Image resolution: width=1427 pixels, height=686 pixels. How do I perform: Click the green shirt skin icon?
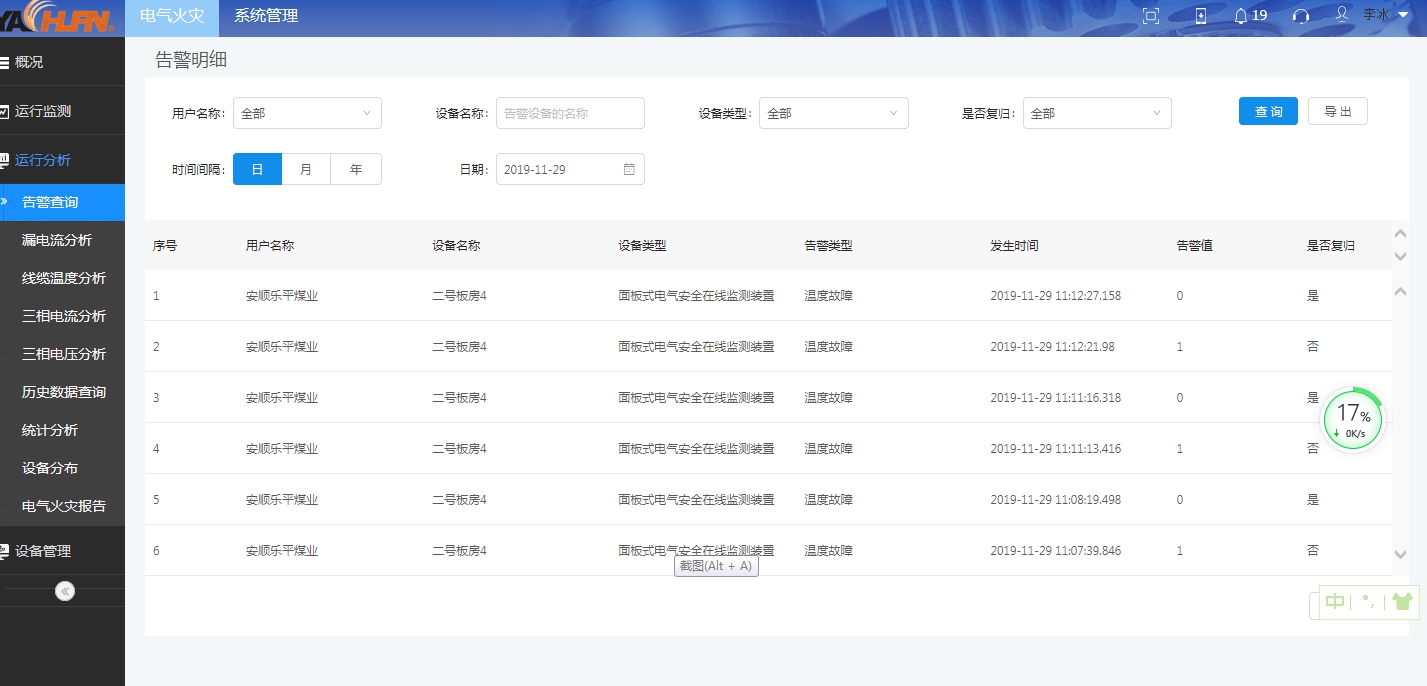(x=1402, y=601)
